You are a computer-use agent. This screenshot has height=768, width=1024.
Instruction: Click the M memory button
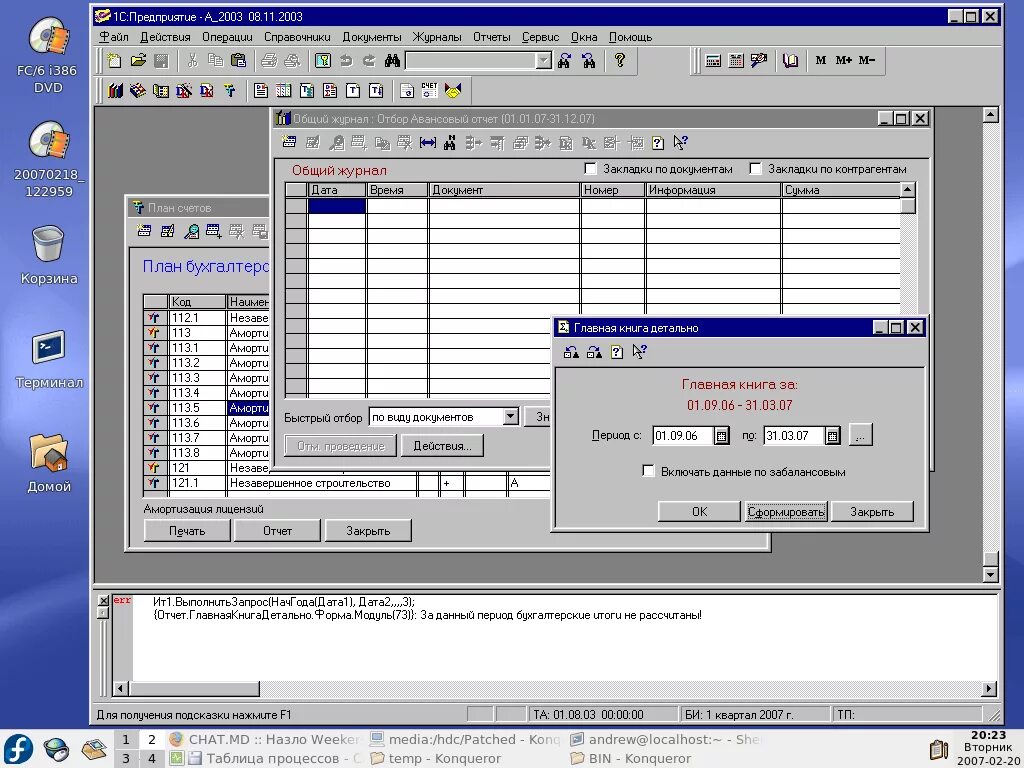(x=821, y=60)
